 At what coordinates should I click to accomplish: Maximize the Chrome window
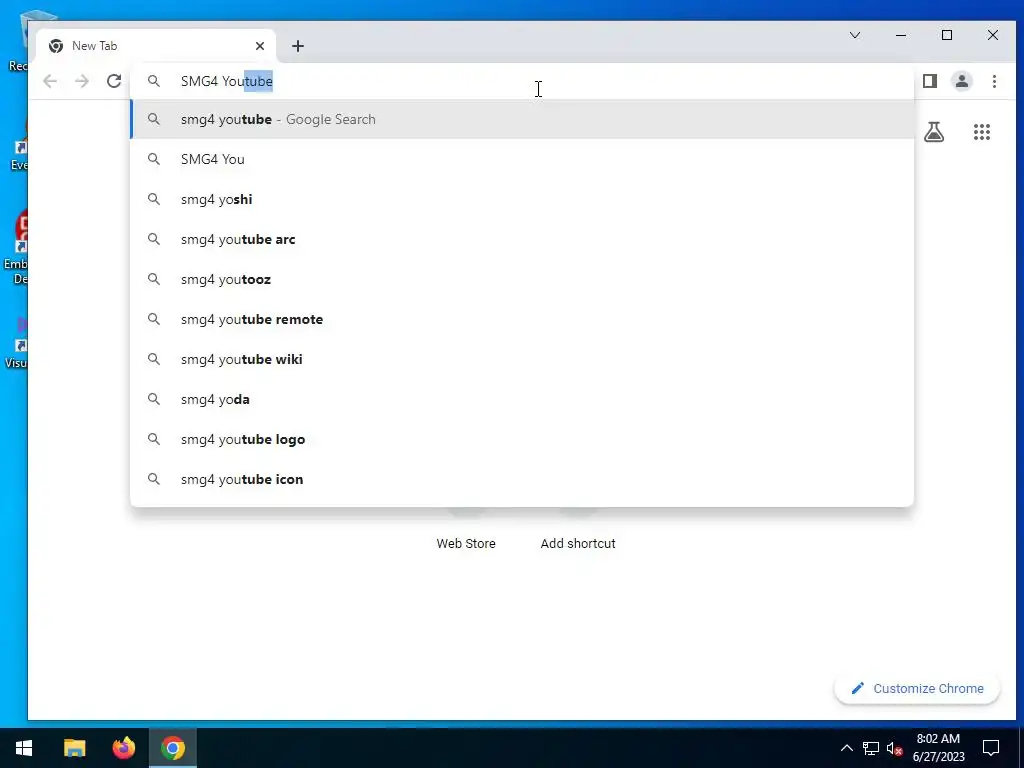click(947, 35)
